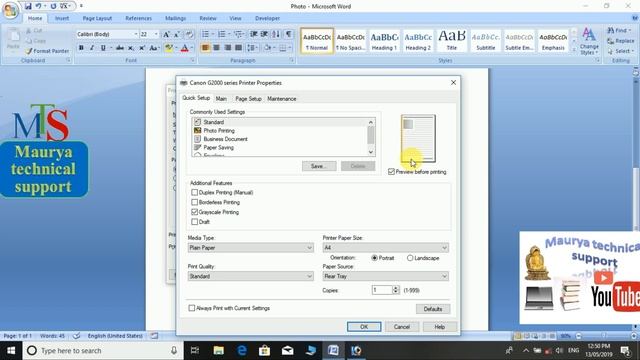
Task: Uncheck Preview before printing
Action: (391, 172)
